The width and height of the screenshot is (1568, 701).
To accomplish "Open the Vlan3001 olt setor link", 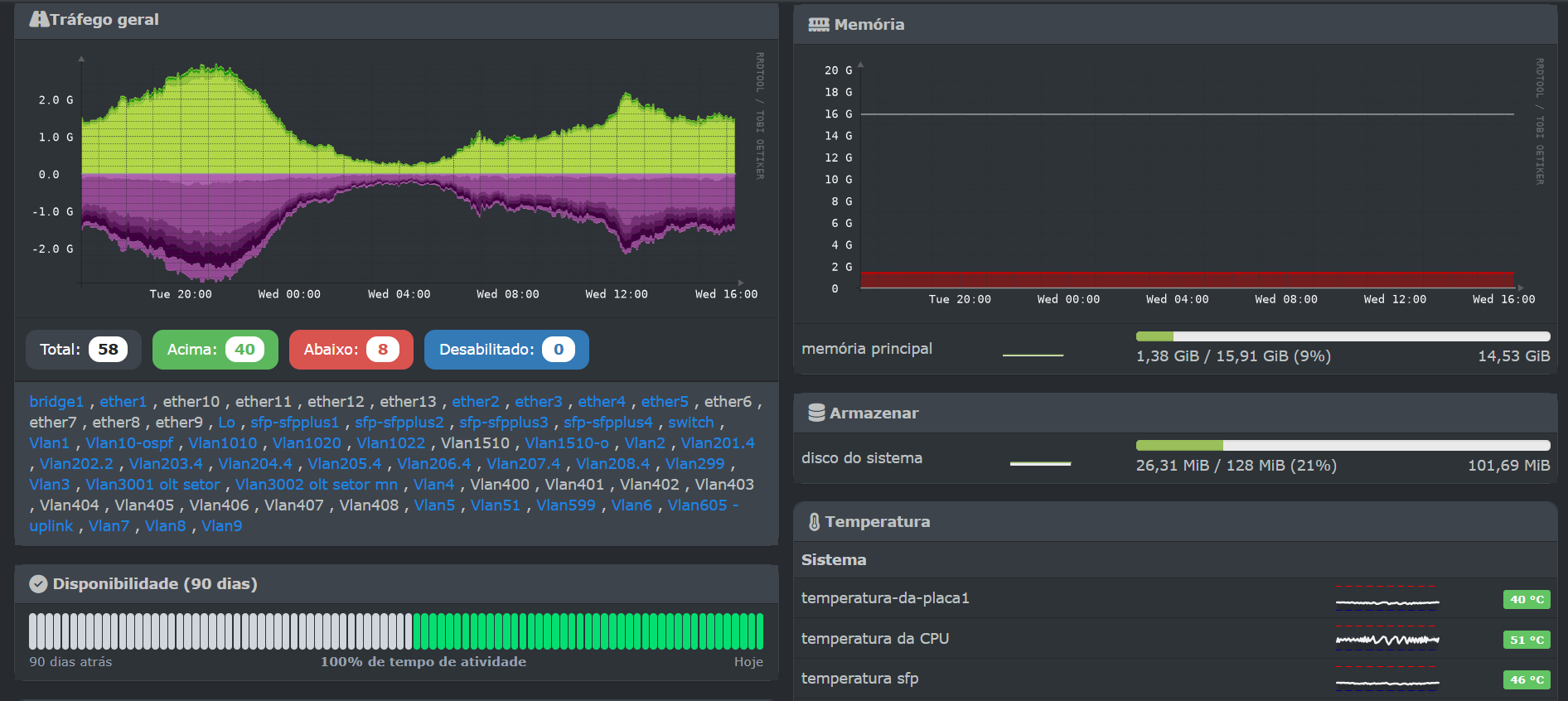I will pos(152,485).
